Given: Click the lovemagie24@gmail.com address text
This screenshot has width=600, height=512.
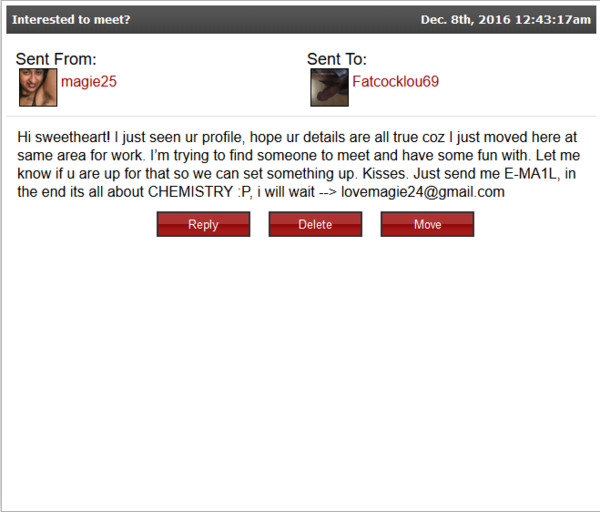Looking at the screenshot, I should (423, 192).
